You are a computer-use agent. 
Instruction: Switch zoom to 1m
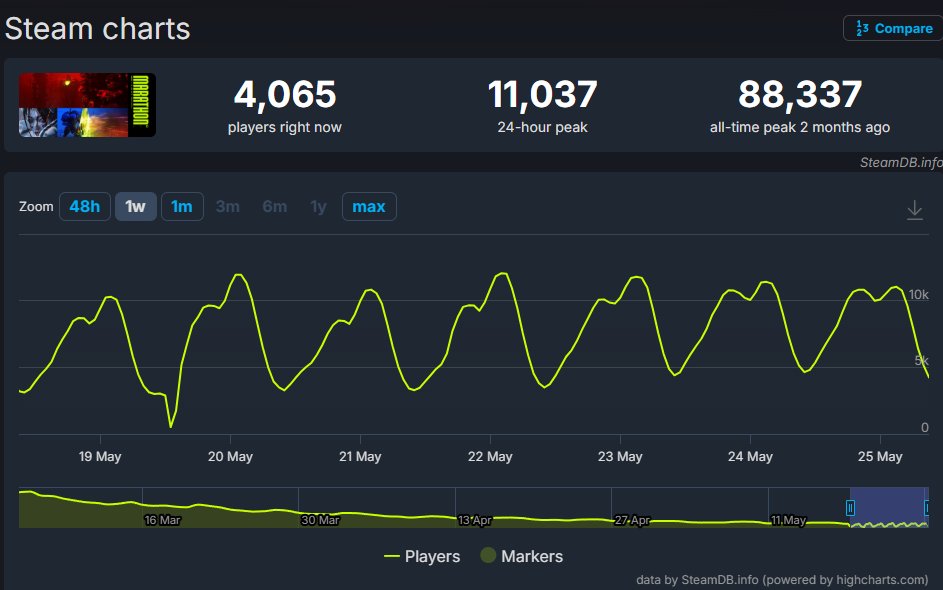[182, 206]
